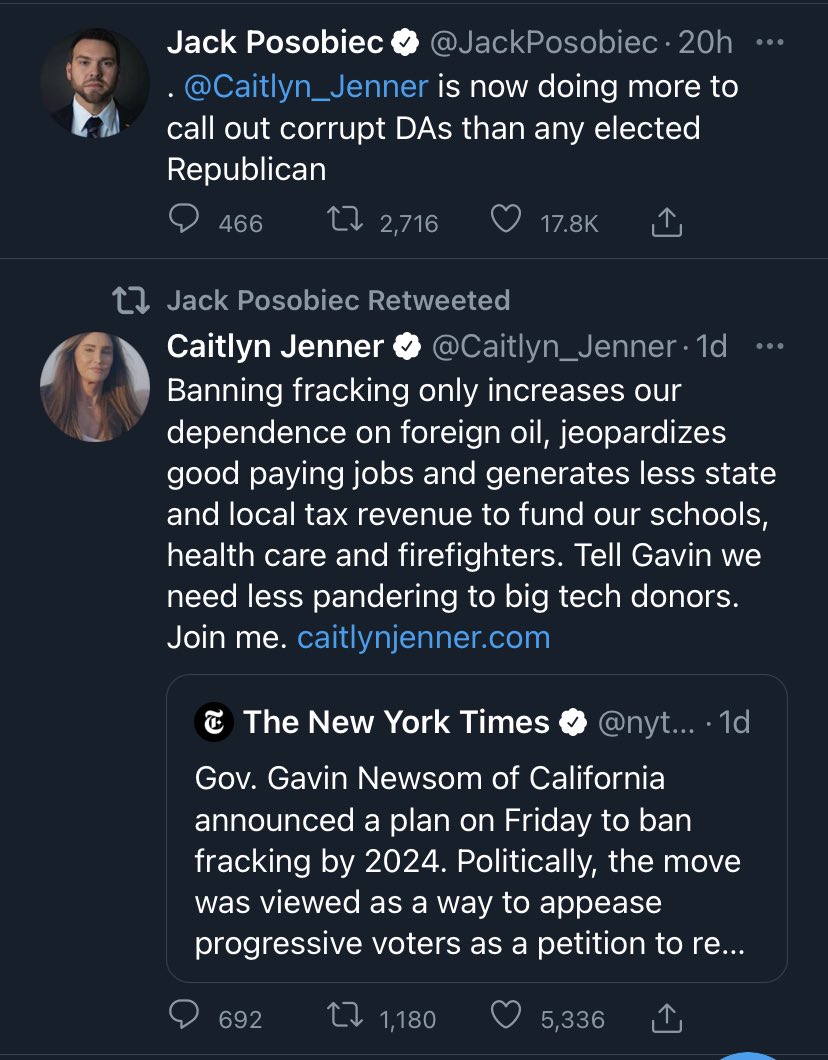This screenshot has width=828, height=1060.
Task: Tap the retweet icon beside "Jack Posobiec Retweeted"
Action: pos(131,300)
